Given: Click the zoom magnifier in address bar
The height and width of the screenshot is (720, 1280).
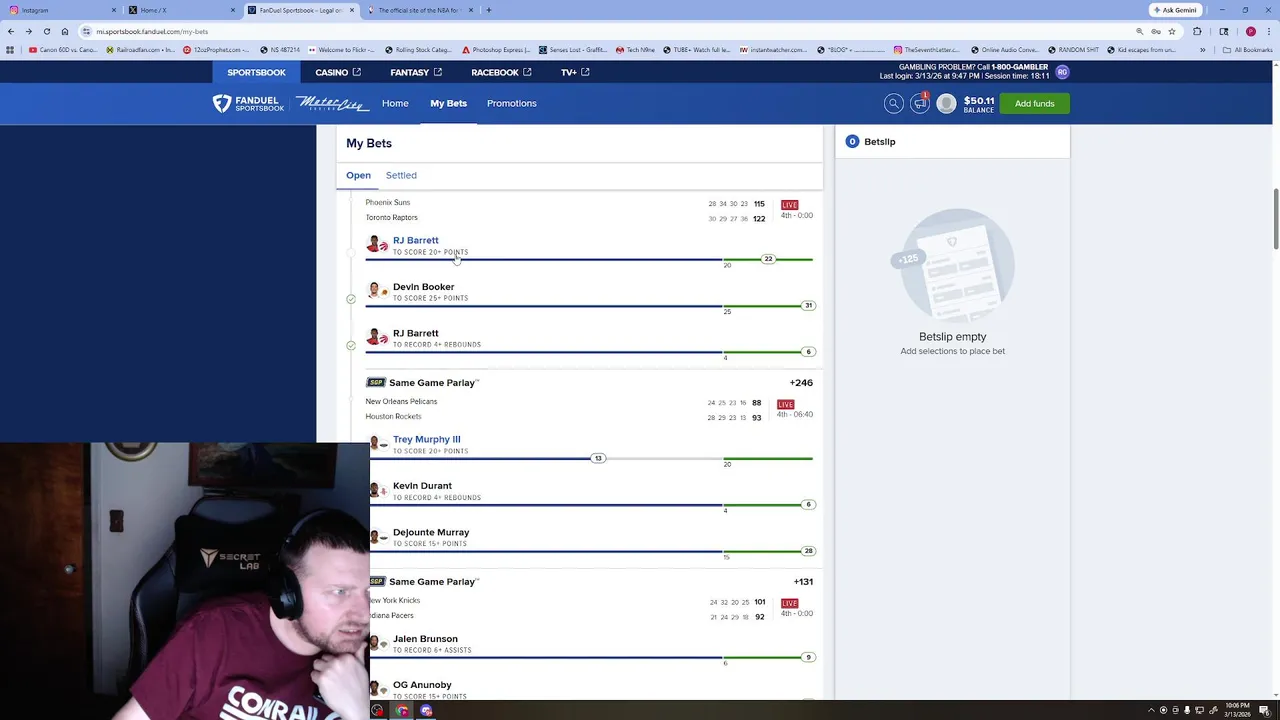Looking at the screenshot, I should pos(1139,31).
